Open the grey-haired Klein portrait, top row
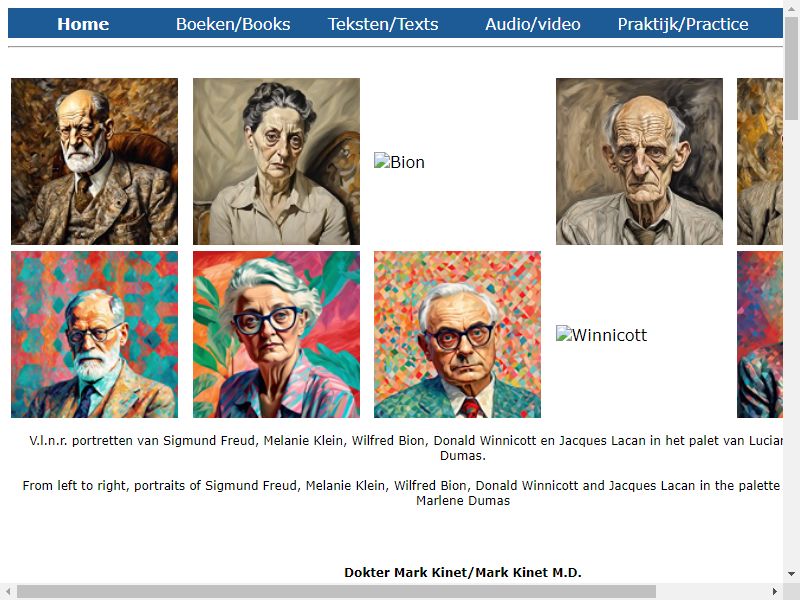Image resolution: width=800 pixels, height=600 pixels. click(276, 161)
